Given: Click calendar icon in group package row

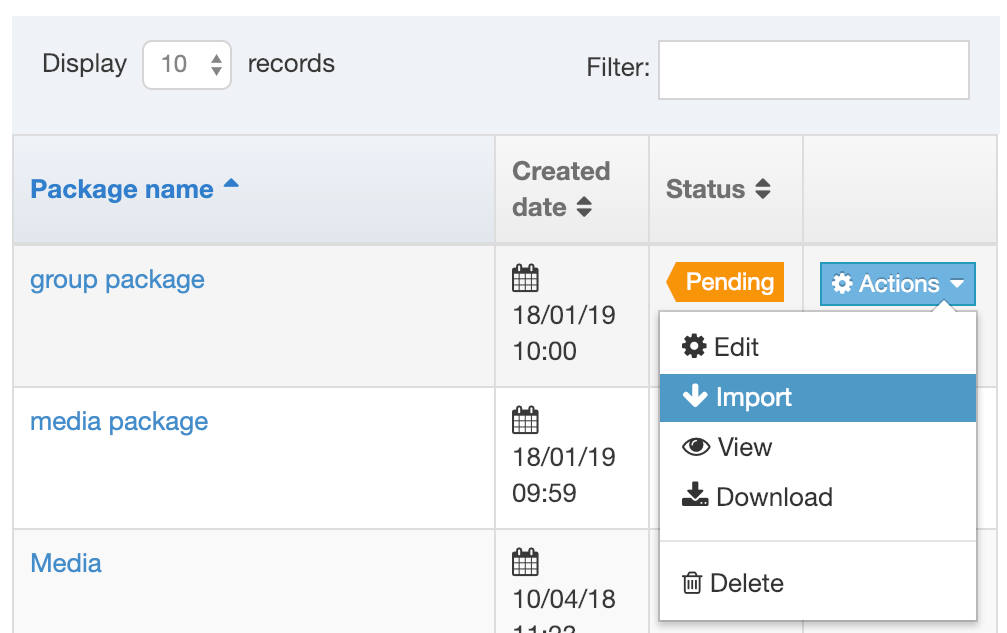Looking at the screenshot, I should tap(525, 278).
